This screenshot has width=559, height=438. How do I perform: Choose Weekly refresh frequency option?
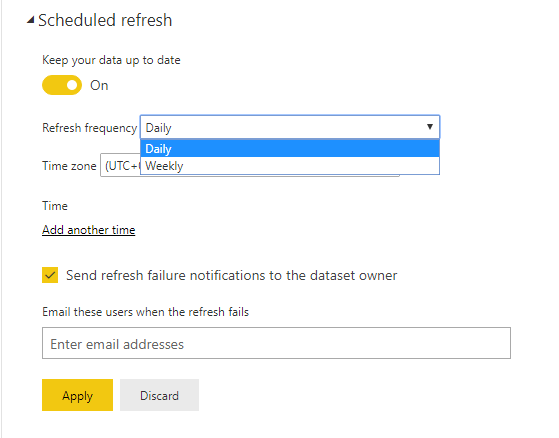290,166
